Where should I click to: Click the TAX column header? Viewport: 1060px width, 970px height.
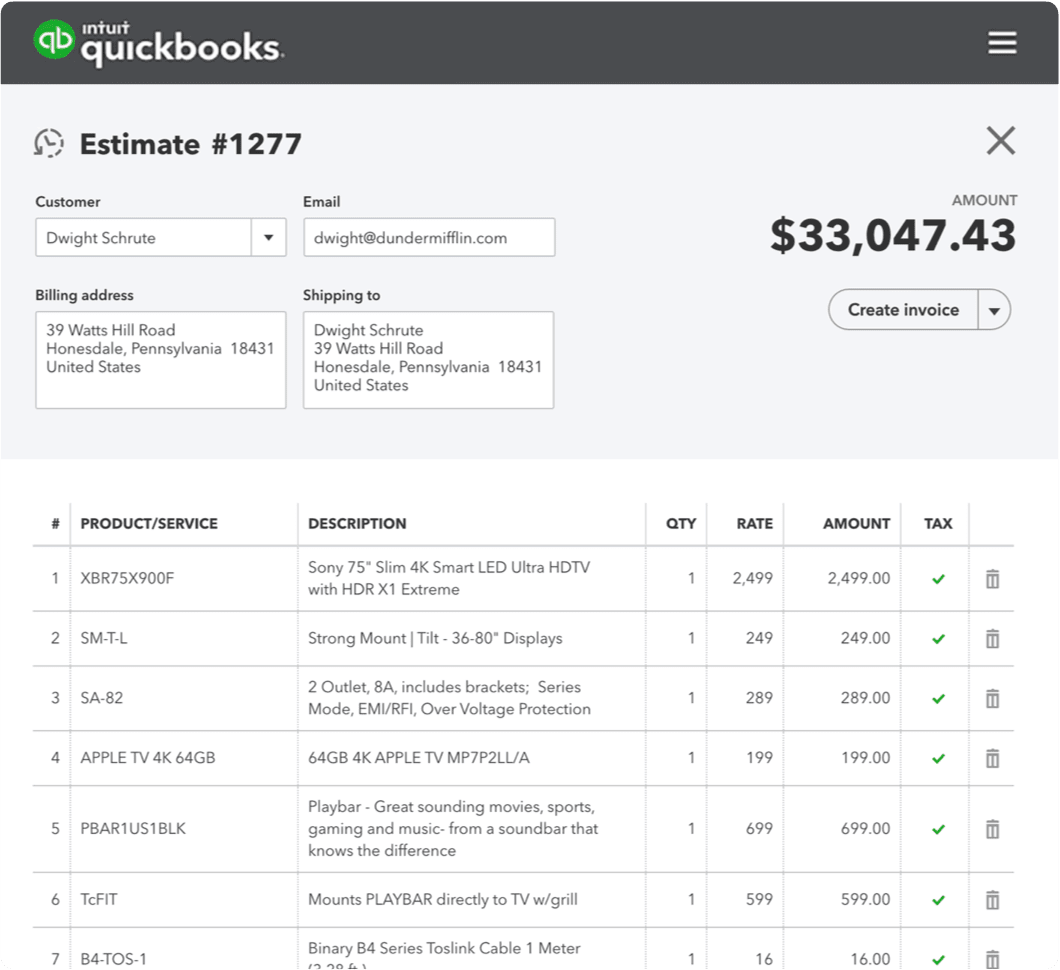(938, 524)
